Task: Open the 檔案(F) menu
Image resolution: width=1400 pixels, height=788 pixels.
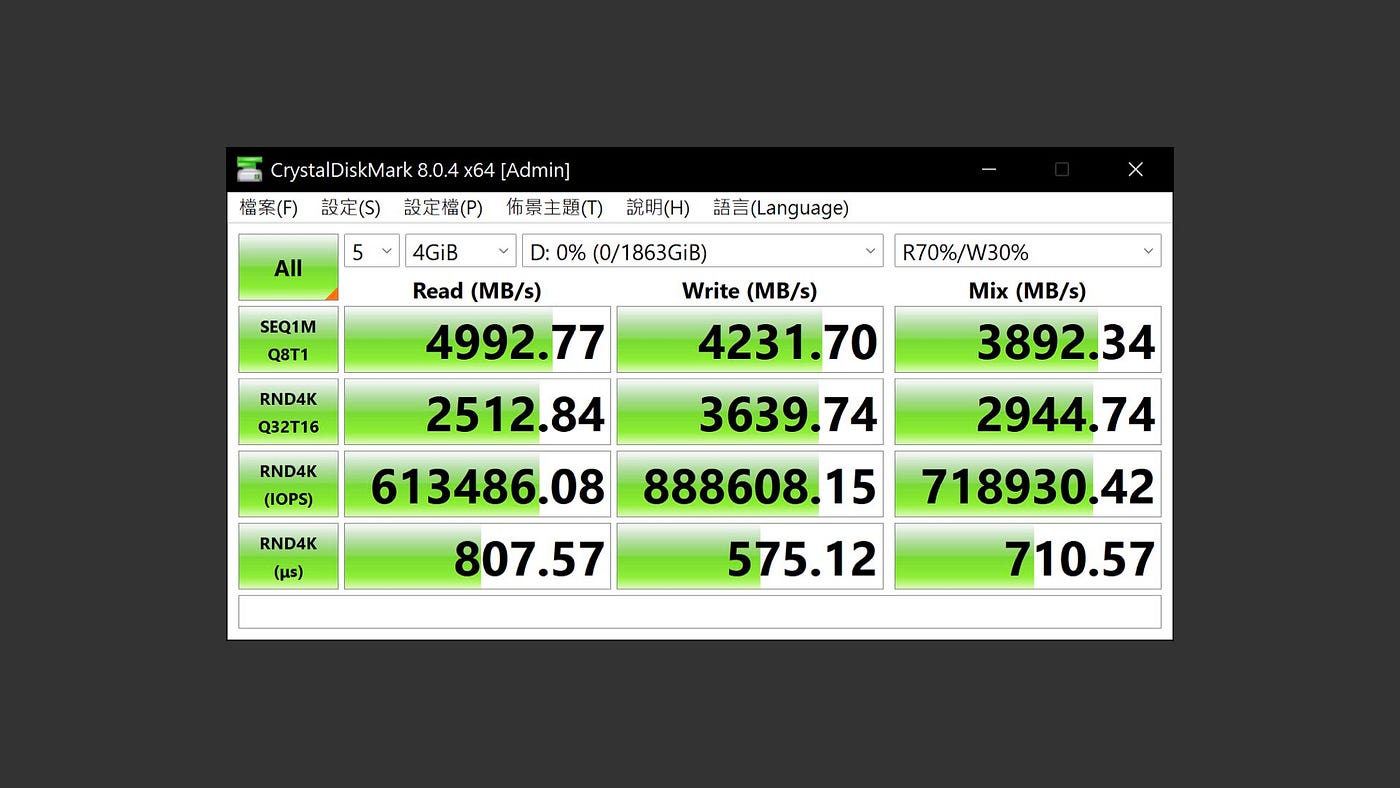Action: pyautogui.click(x=269, y=208)
